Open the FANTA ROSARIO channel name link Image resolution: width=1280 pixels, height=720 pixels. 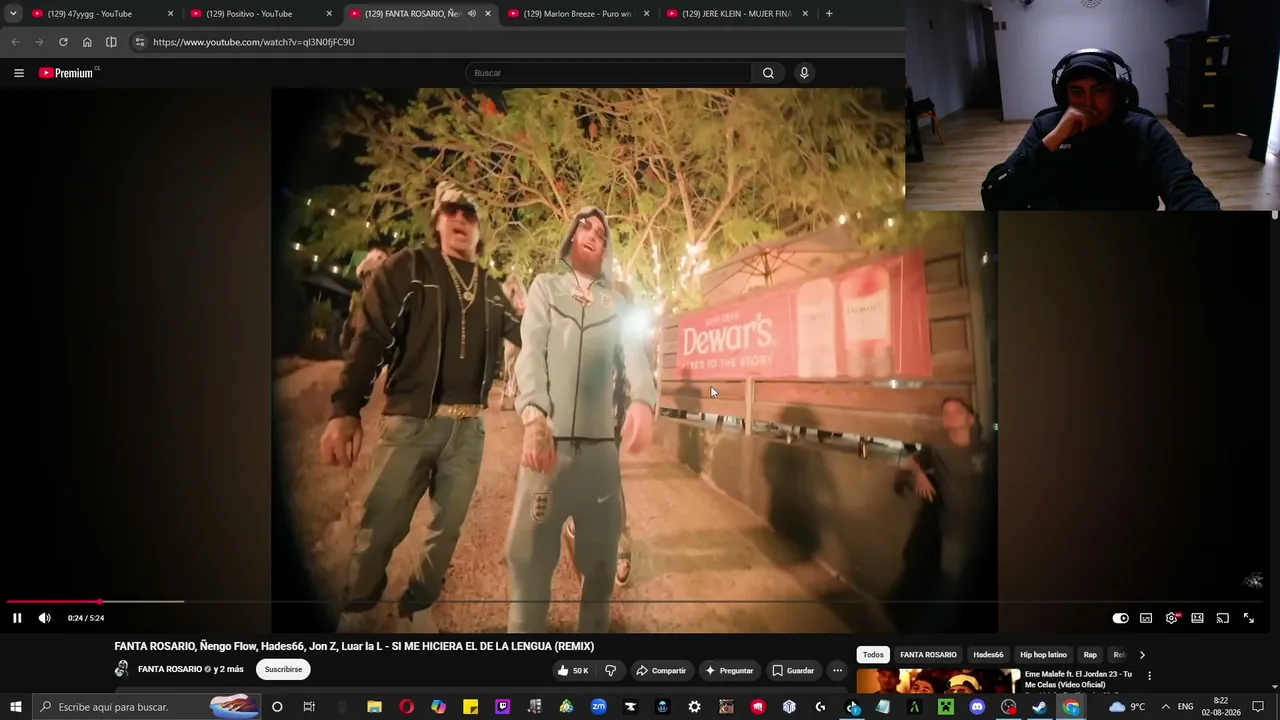pos(170,669)
